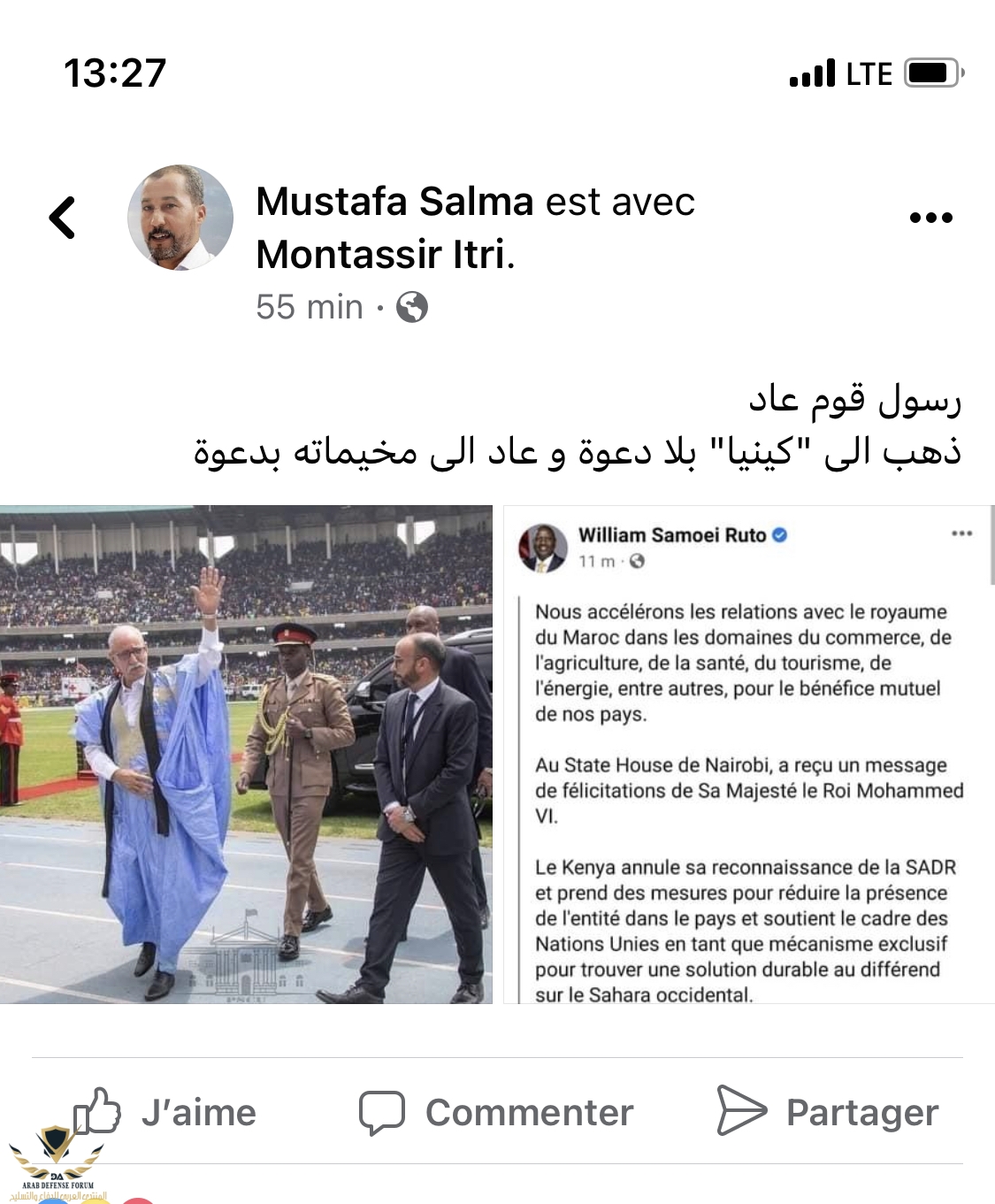Tap the thumbs-up like icon

96,1112
